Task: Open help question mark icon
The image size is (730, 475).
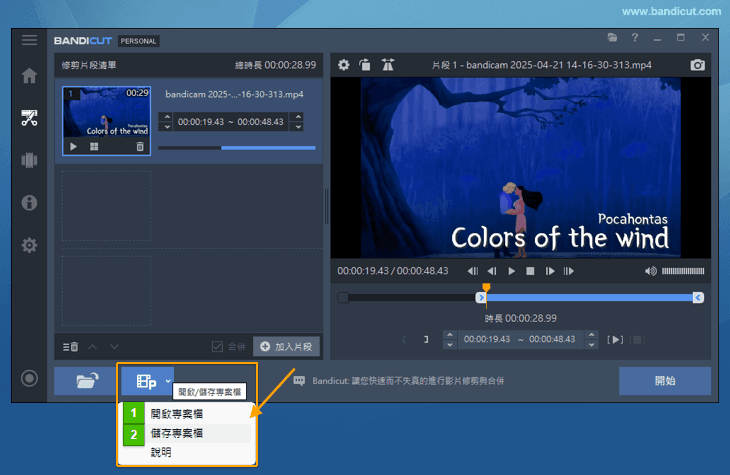Action: pos(635,37)
